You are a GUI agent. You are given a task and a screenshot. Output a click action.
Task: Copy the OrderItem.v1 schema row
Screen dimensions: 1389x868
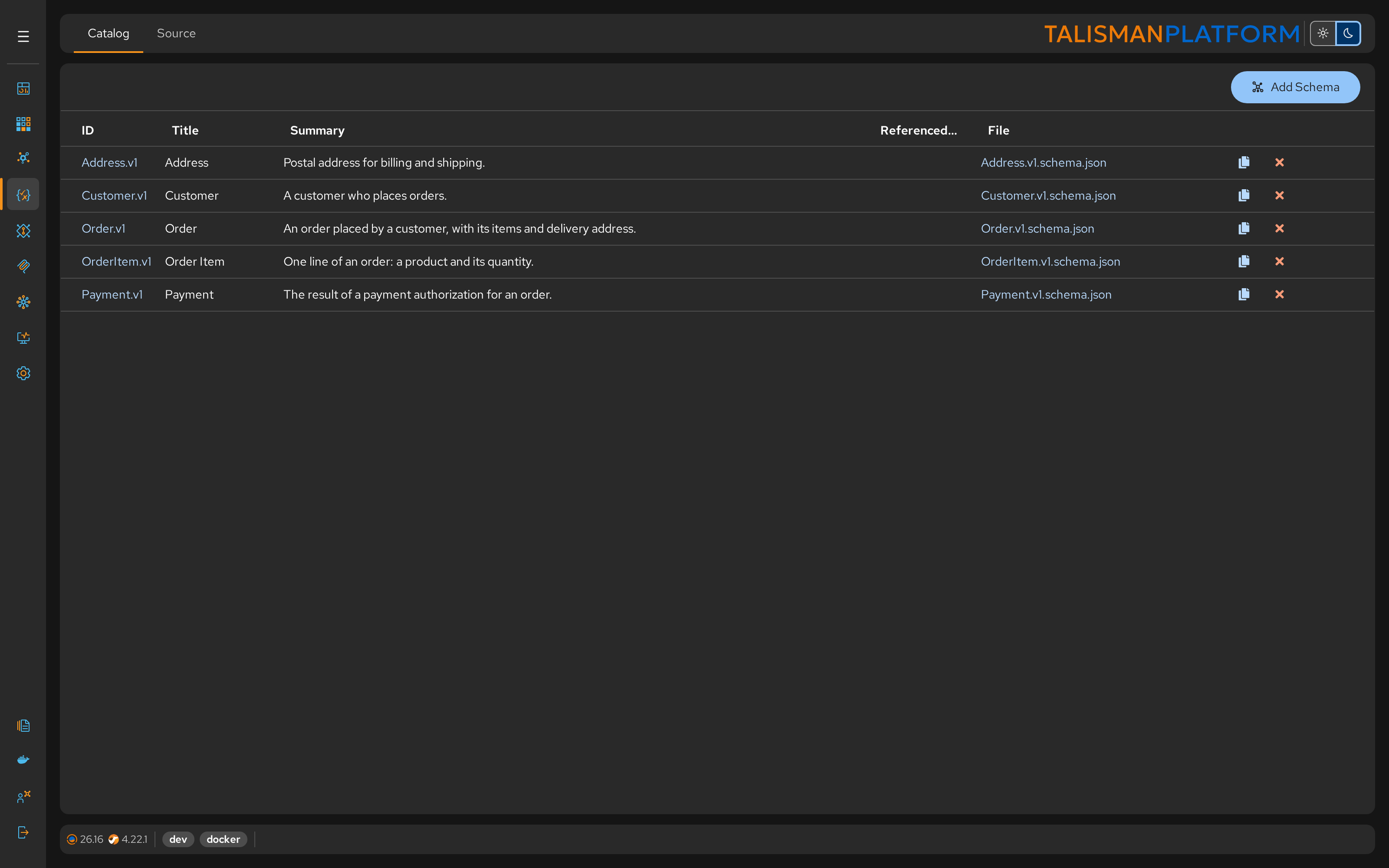click(1244, 261)
